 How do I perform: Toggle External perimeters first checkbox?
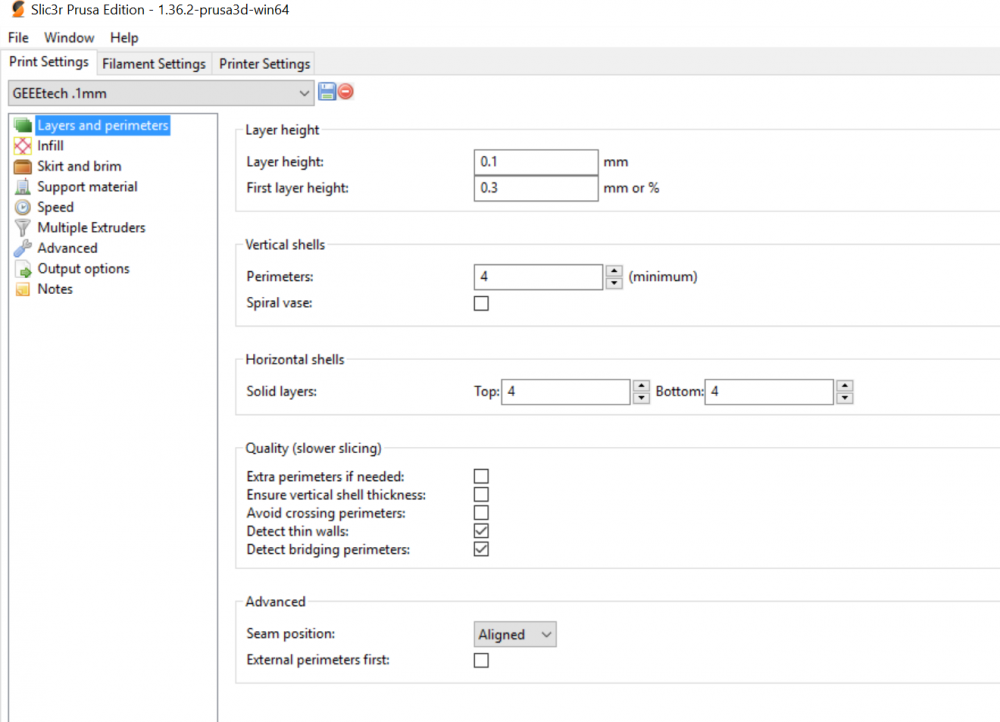[481, 660]
